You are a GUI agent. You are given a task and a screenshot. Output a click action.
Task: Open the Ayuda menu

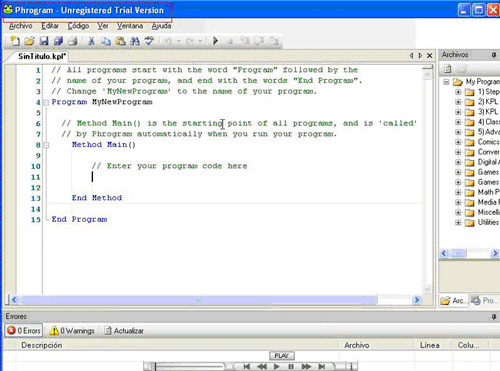[x=161, y=26]
